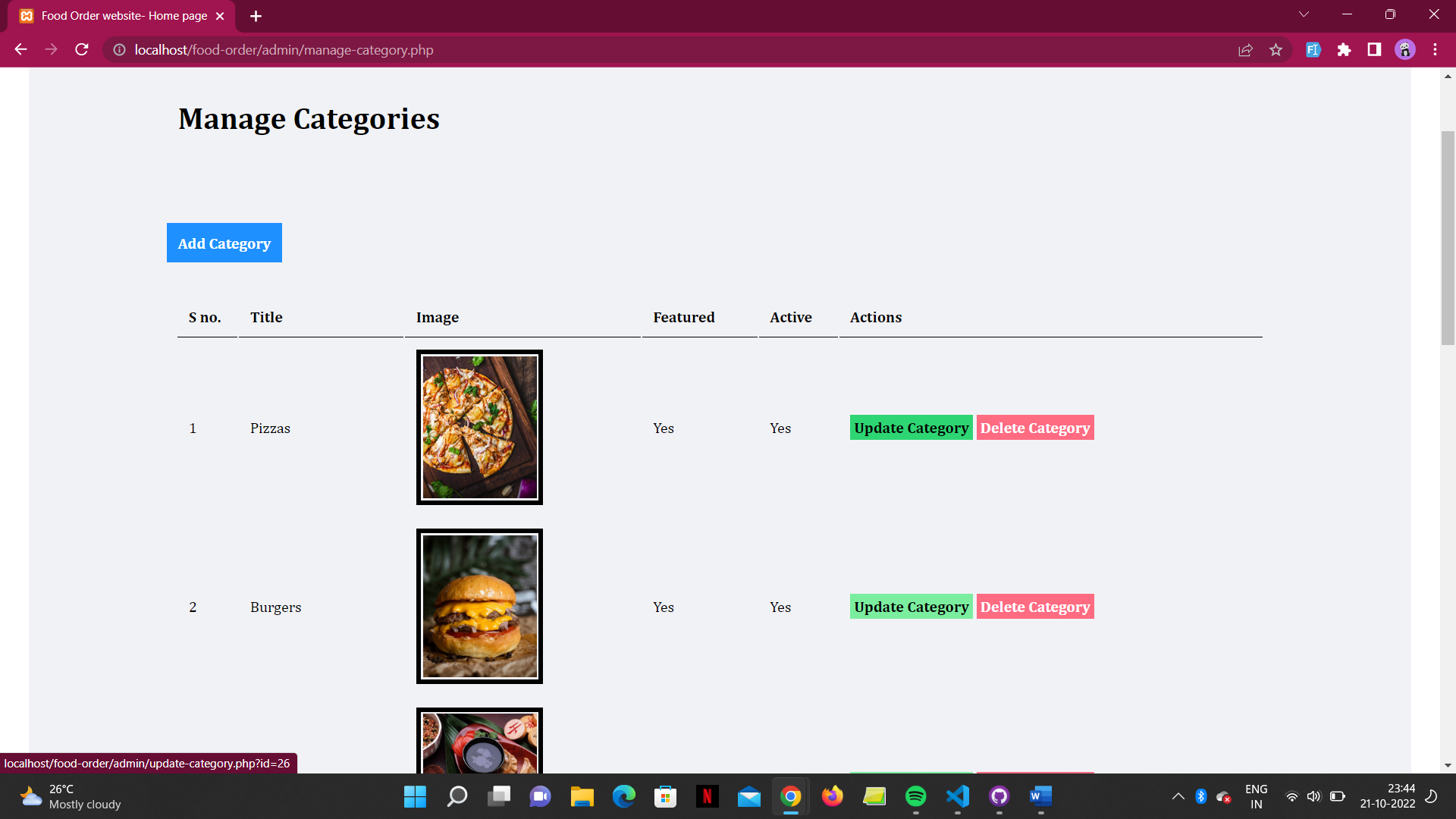1456x819 pixels.
Task: Open a new browser tab
Action: click(256, 15)
